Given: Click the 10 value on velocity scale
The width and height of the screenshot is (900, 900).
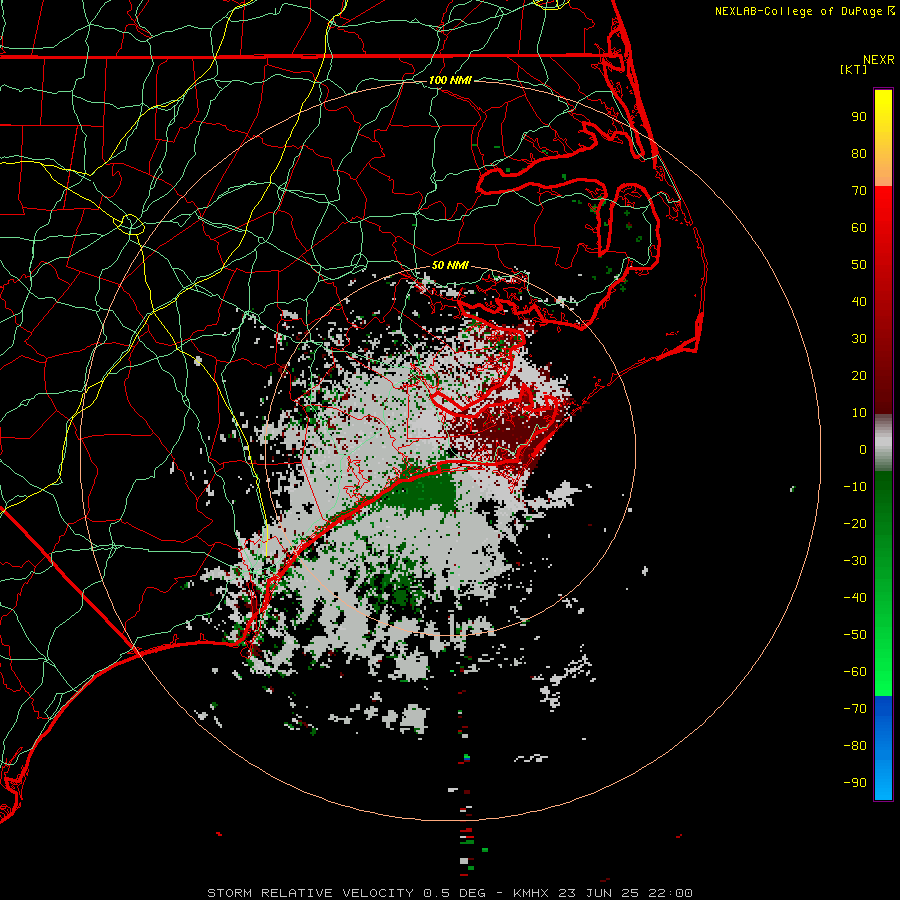Looking at the screenshot, I should tap(859, 413).
